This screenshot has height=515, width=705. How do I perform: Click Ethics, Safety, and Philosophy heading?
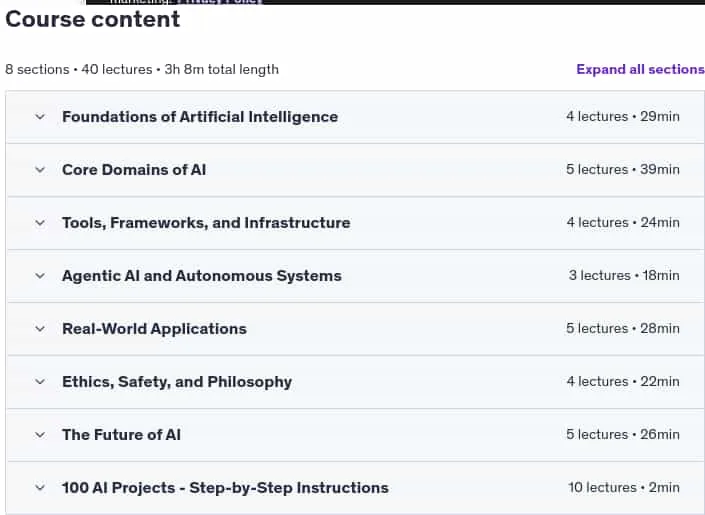coord(177,382)
